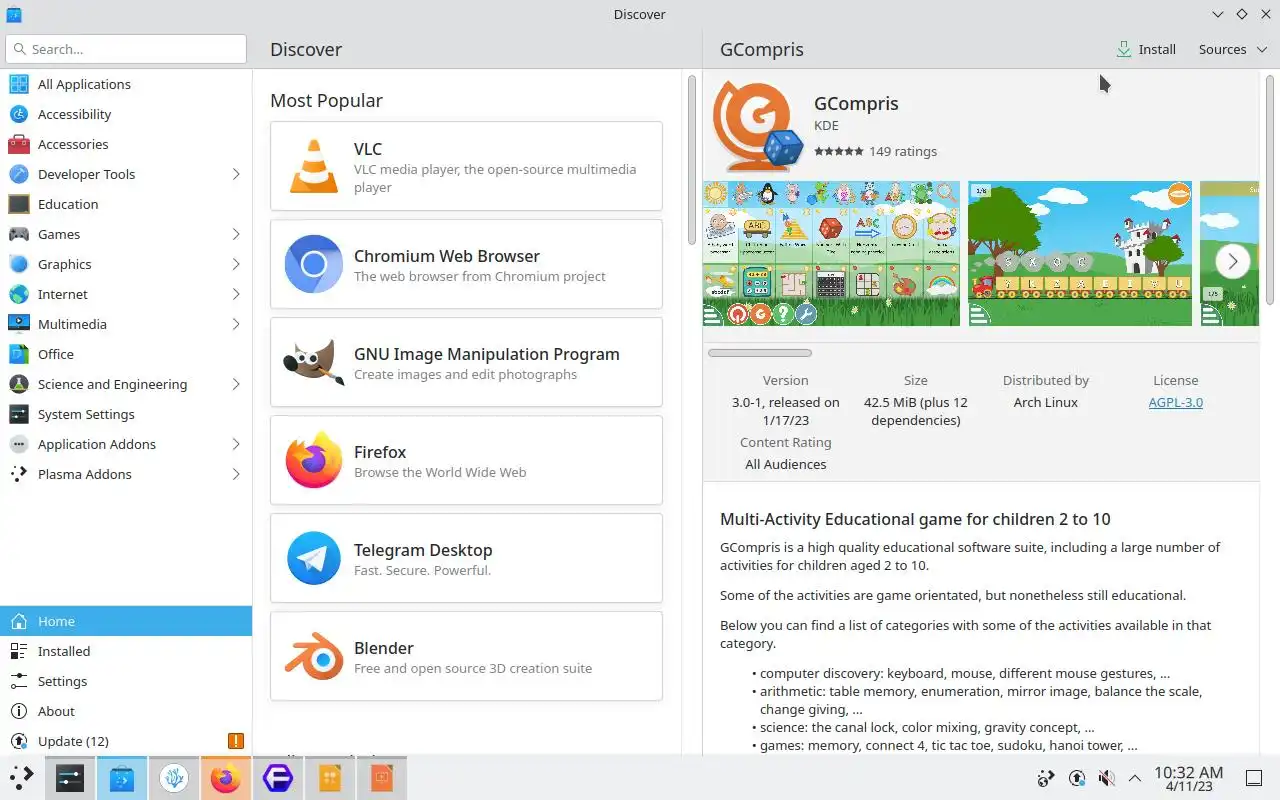The image size is (1280, 800).
Task: Open the Telegram Desktop entry
Action: coord(466,558)
